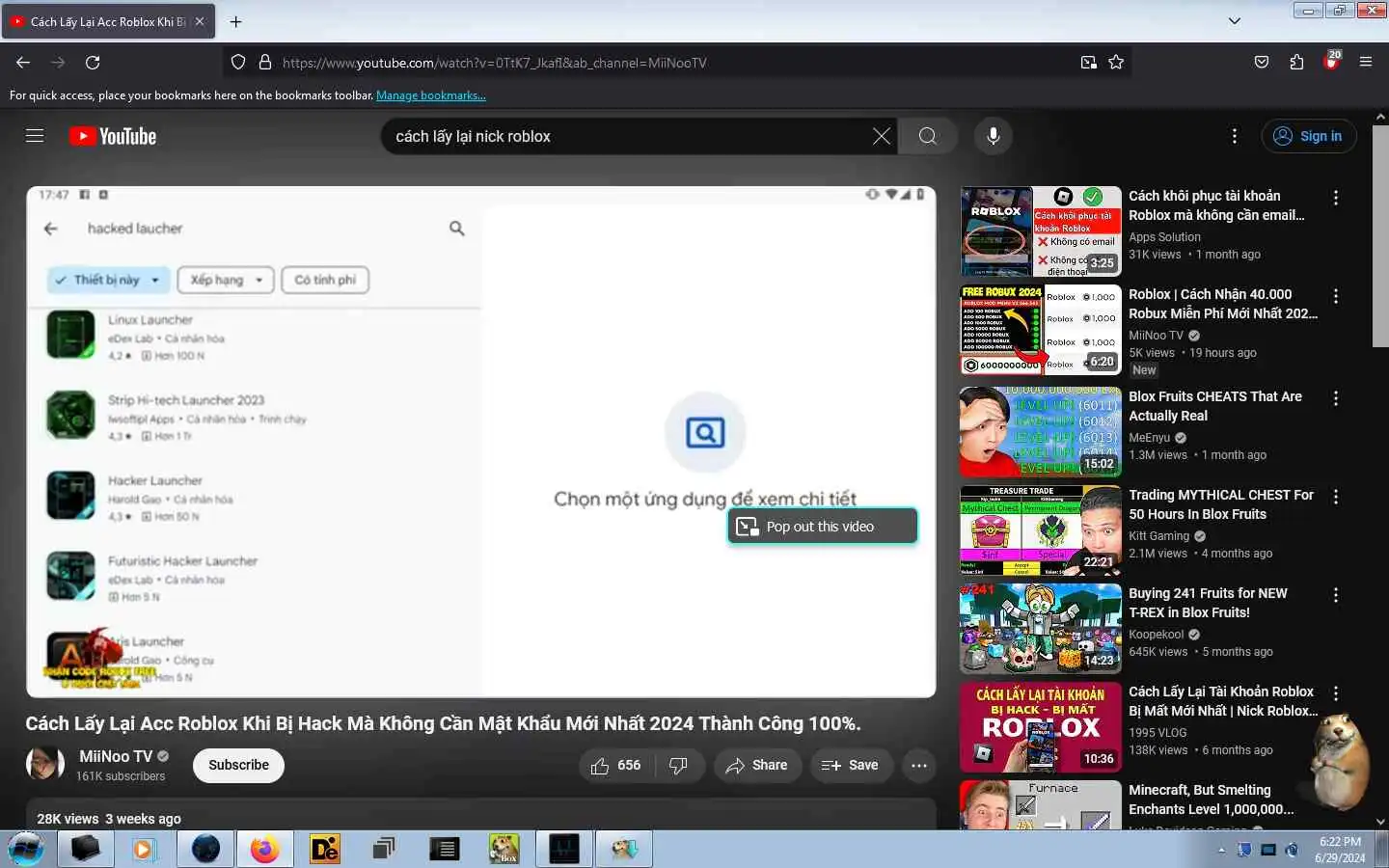Open Kitt Gaming channel link
Screen dimensions: 1389x868
pyautogui.click(x=1159, y=536)
